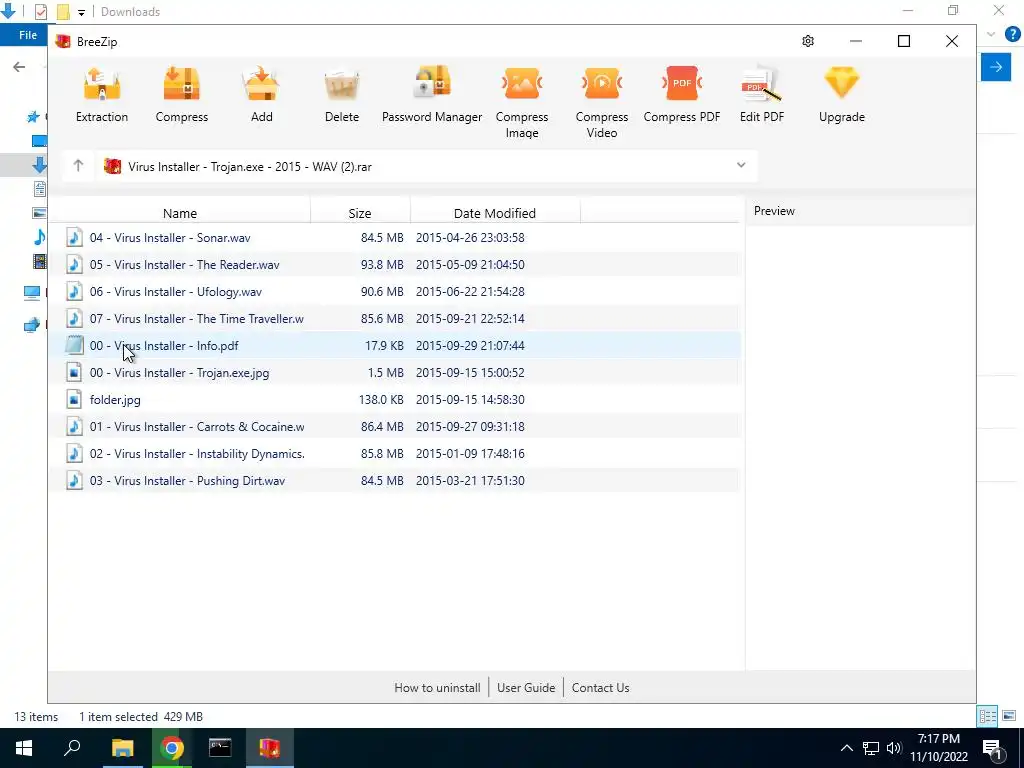Open Explorer help question mark
Screen dimensions: 1024x768
point(1012,35)
